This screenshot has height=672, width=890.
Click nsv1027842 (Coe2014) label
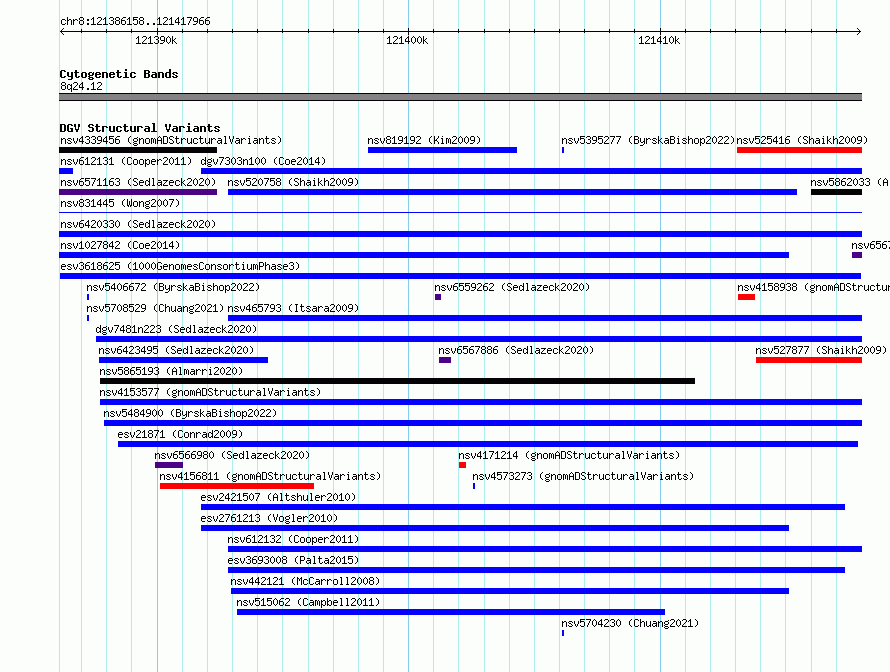[120, 245]
